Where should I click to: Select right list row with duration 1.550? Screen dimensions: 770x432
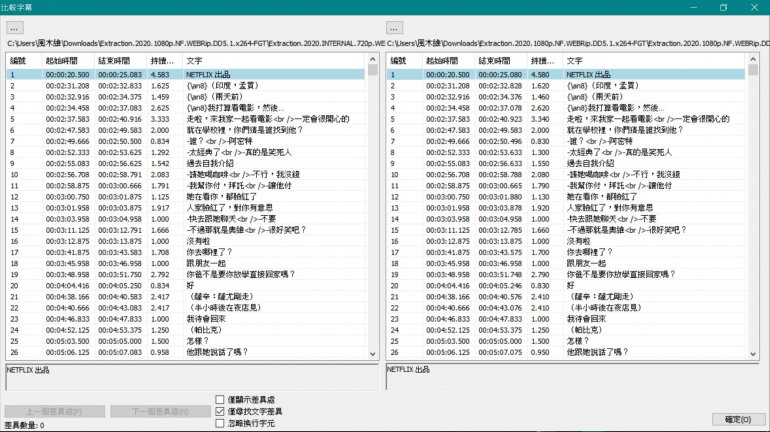point(566,163)
